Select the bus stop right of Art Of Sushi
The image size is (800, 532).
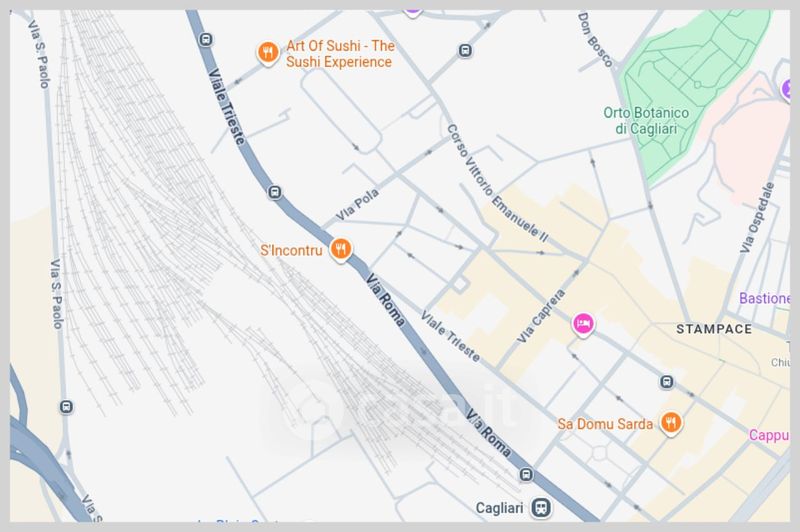click(x=465, y=50)
